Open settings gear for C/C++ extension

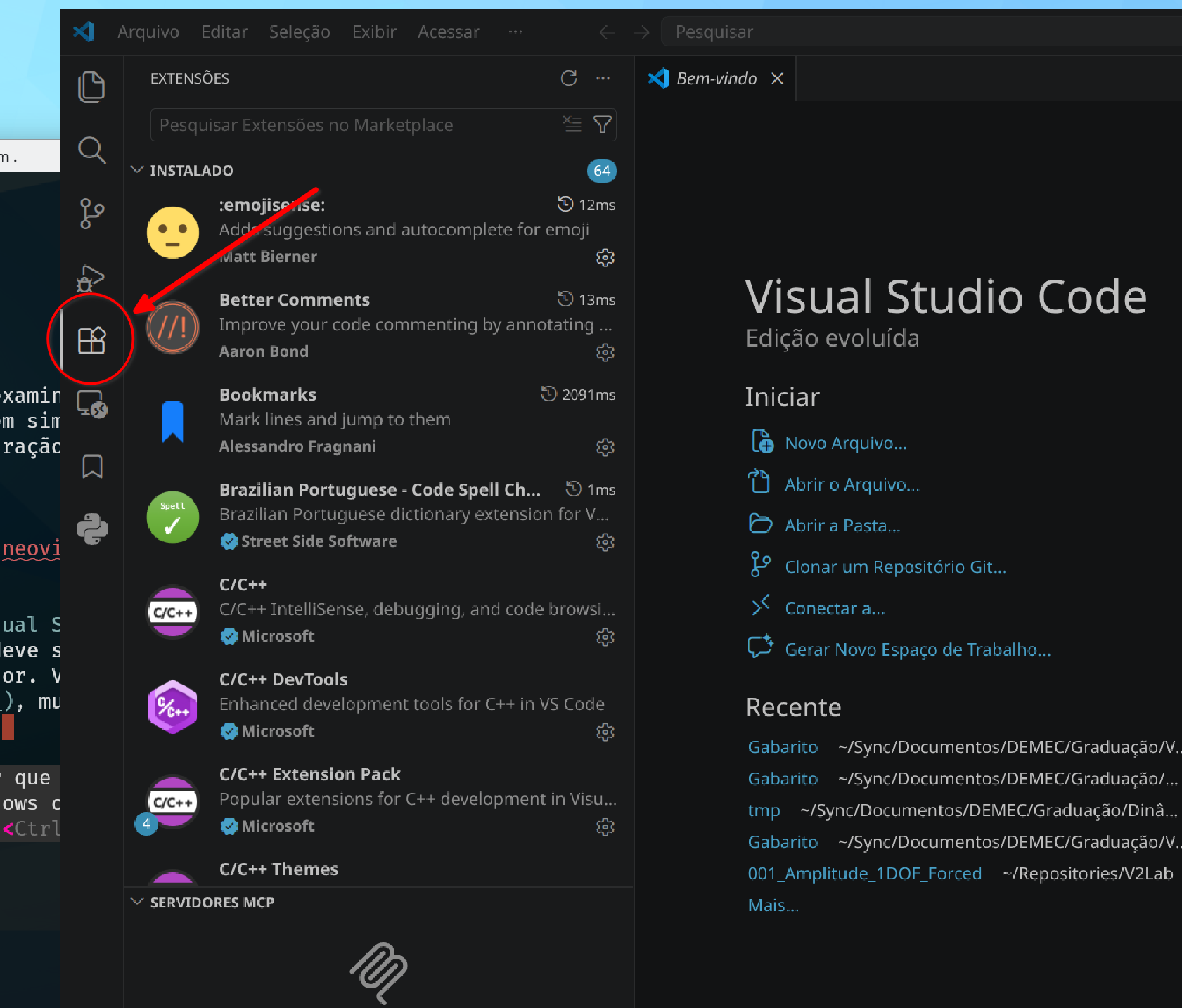605,637
